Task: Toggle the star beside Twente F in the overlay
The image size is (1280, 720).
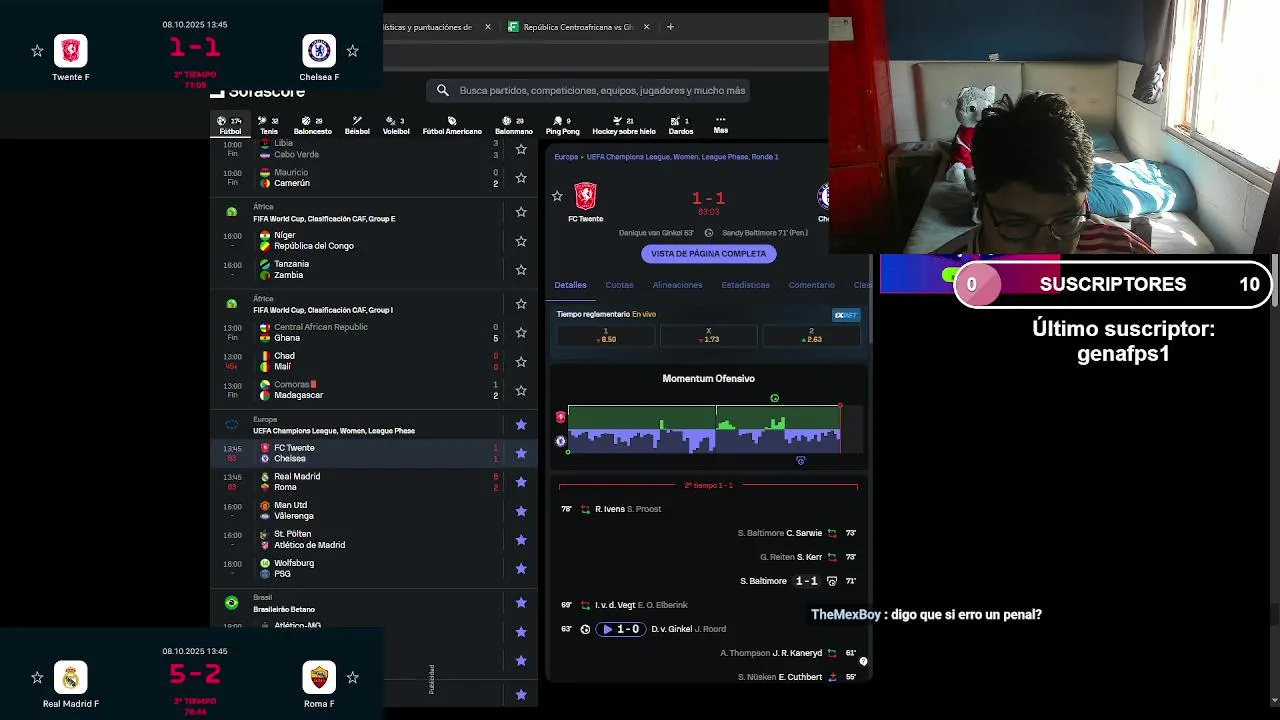Action: (x=37, y=50)
